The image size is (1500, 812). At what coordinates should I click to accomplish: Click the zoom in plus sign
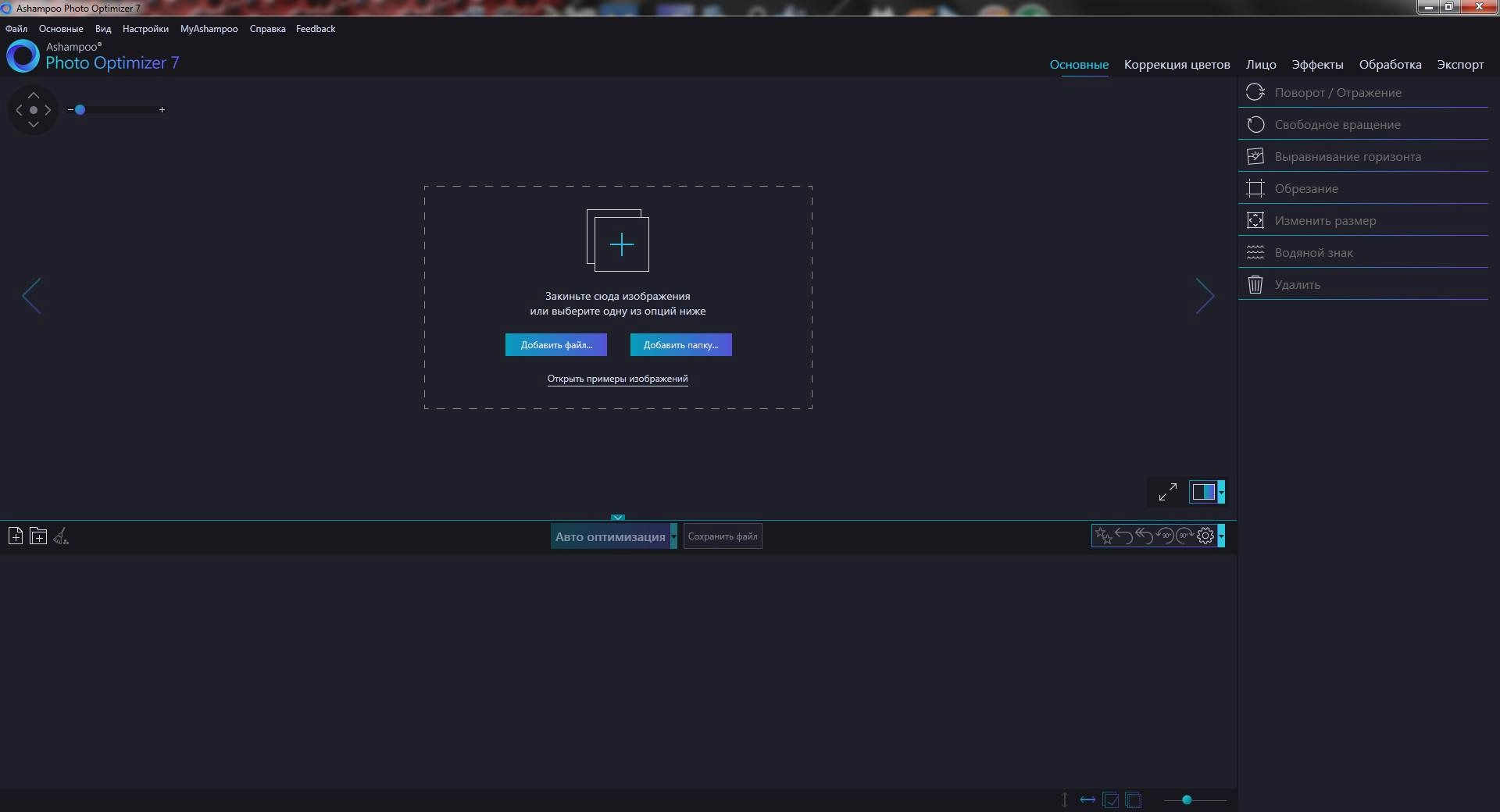pos(162,110)
